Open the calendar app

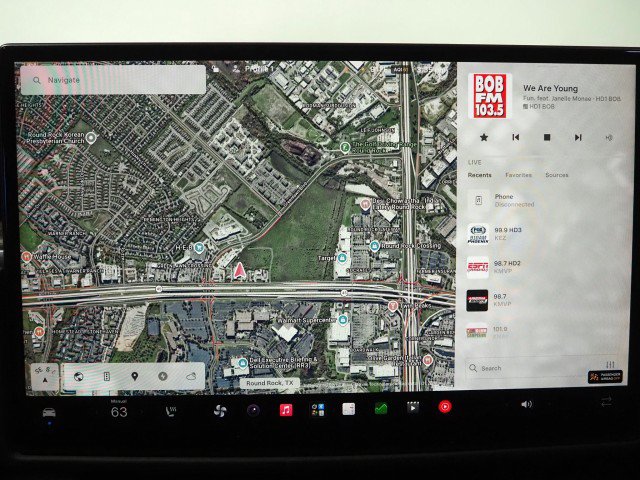349,409
